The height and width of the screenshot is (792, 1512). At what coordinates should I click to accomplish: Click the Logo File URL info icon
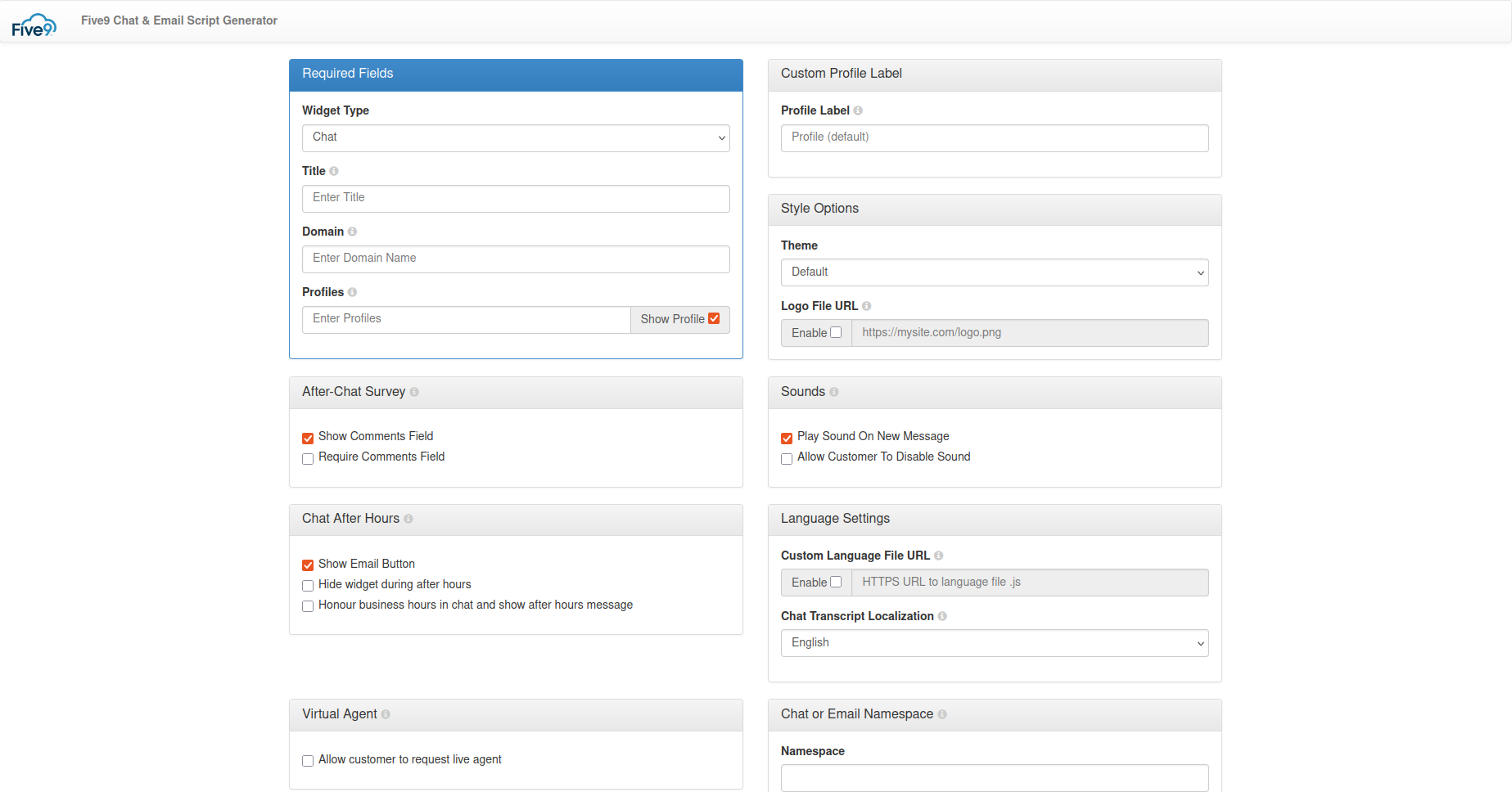[x=866, y=306]
